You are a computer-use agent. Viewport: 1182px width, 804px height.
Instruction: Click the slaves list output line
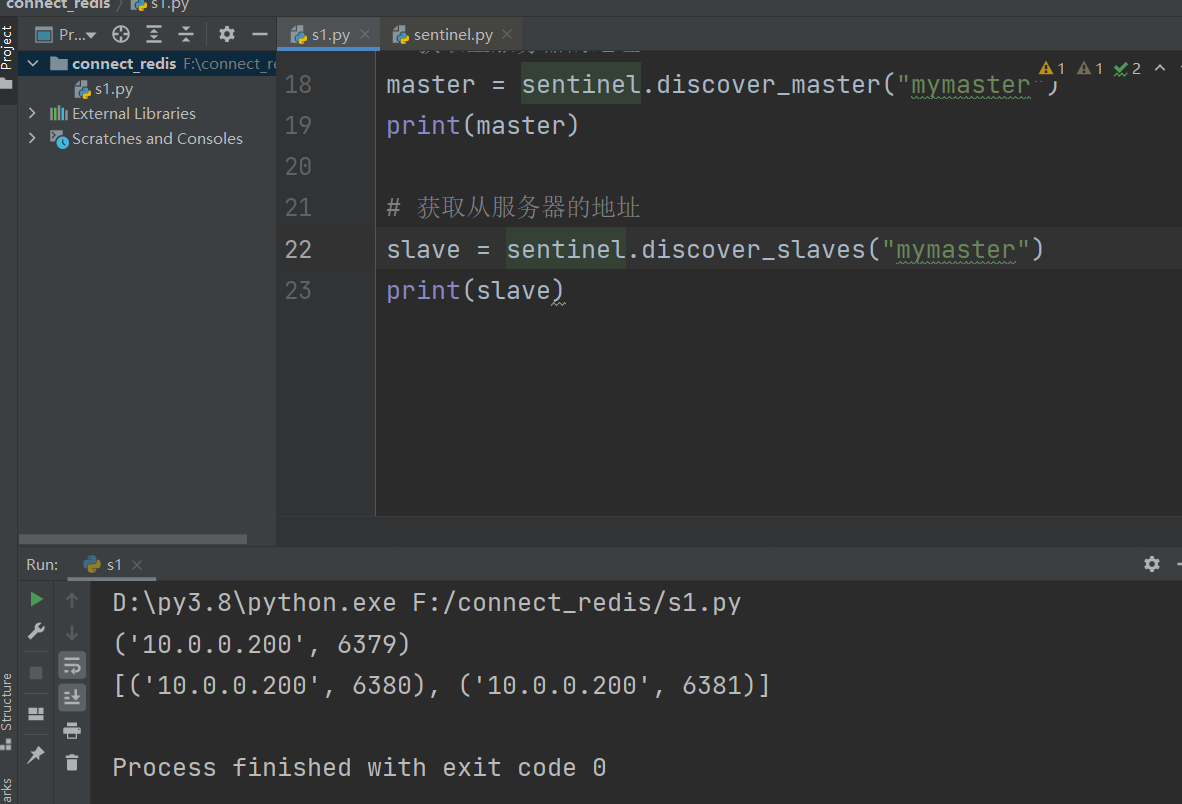point(442,685)
